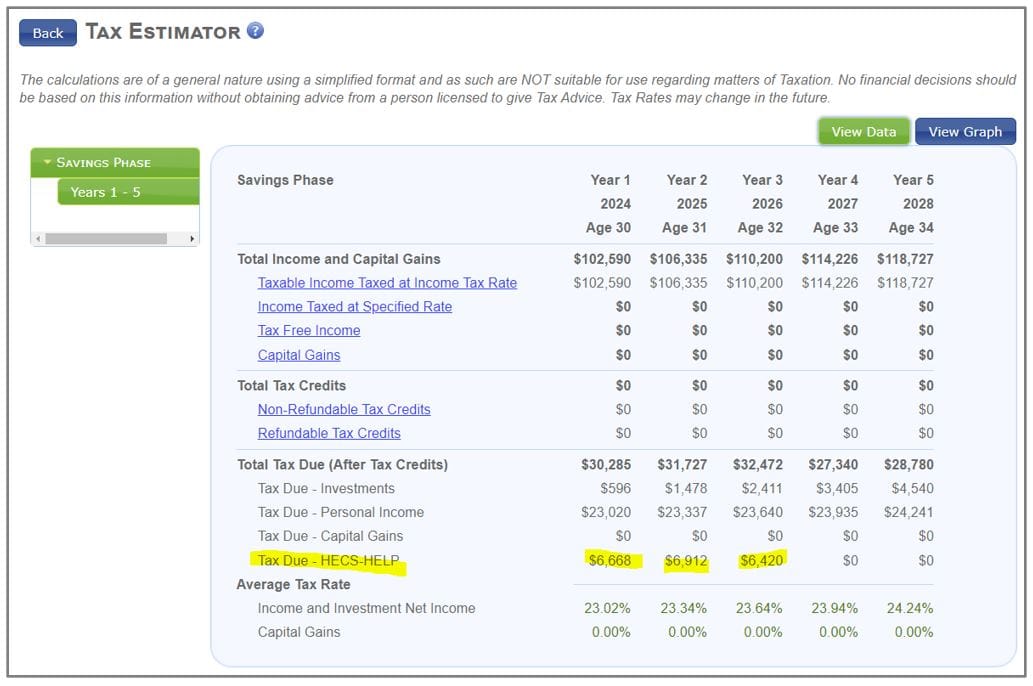Open Non-Refundable Tax Credits link

point(343,409)
